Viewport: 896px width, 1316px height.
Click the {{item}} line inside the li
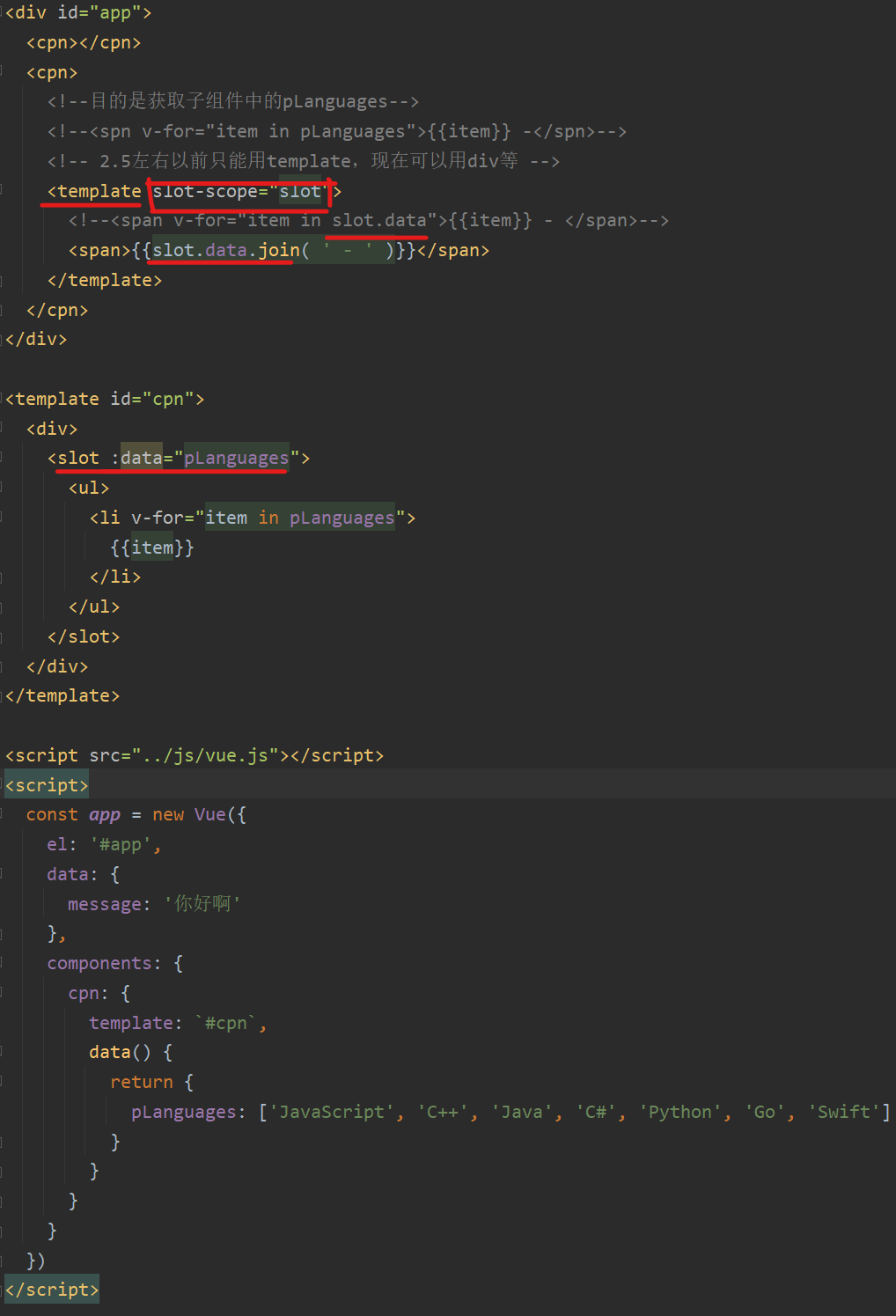tap(152, 548)
